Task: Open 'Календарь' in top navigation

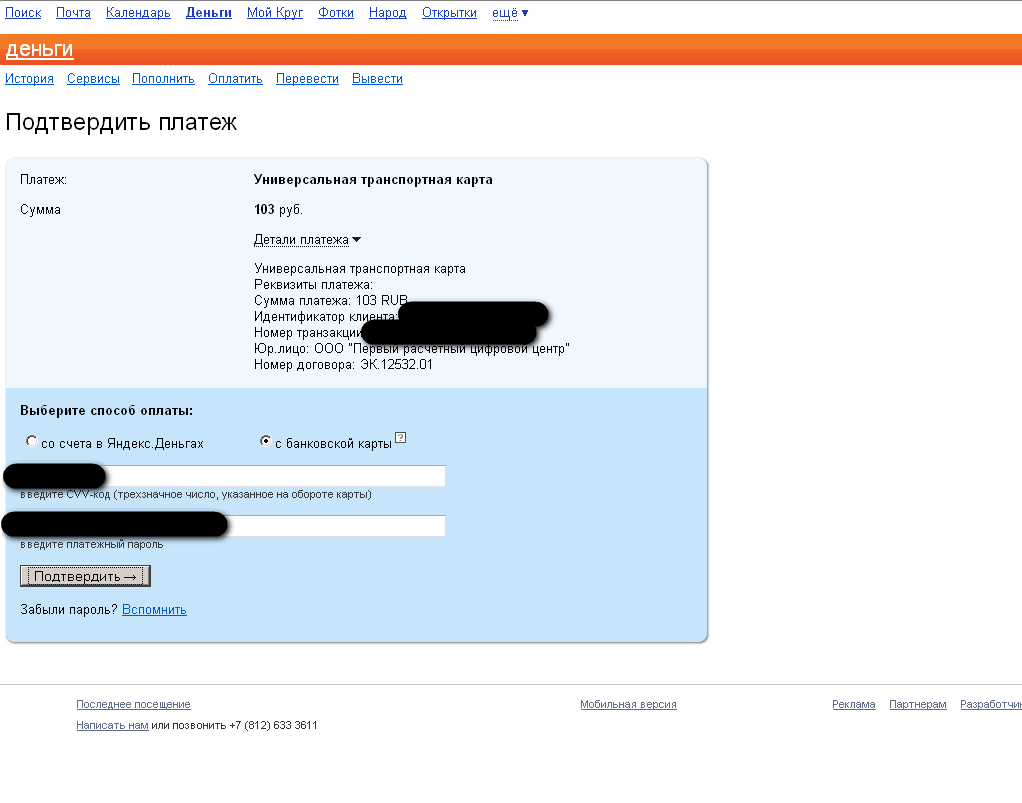Action: pyautogui.click(x=138, y=13)
